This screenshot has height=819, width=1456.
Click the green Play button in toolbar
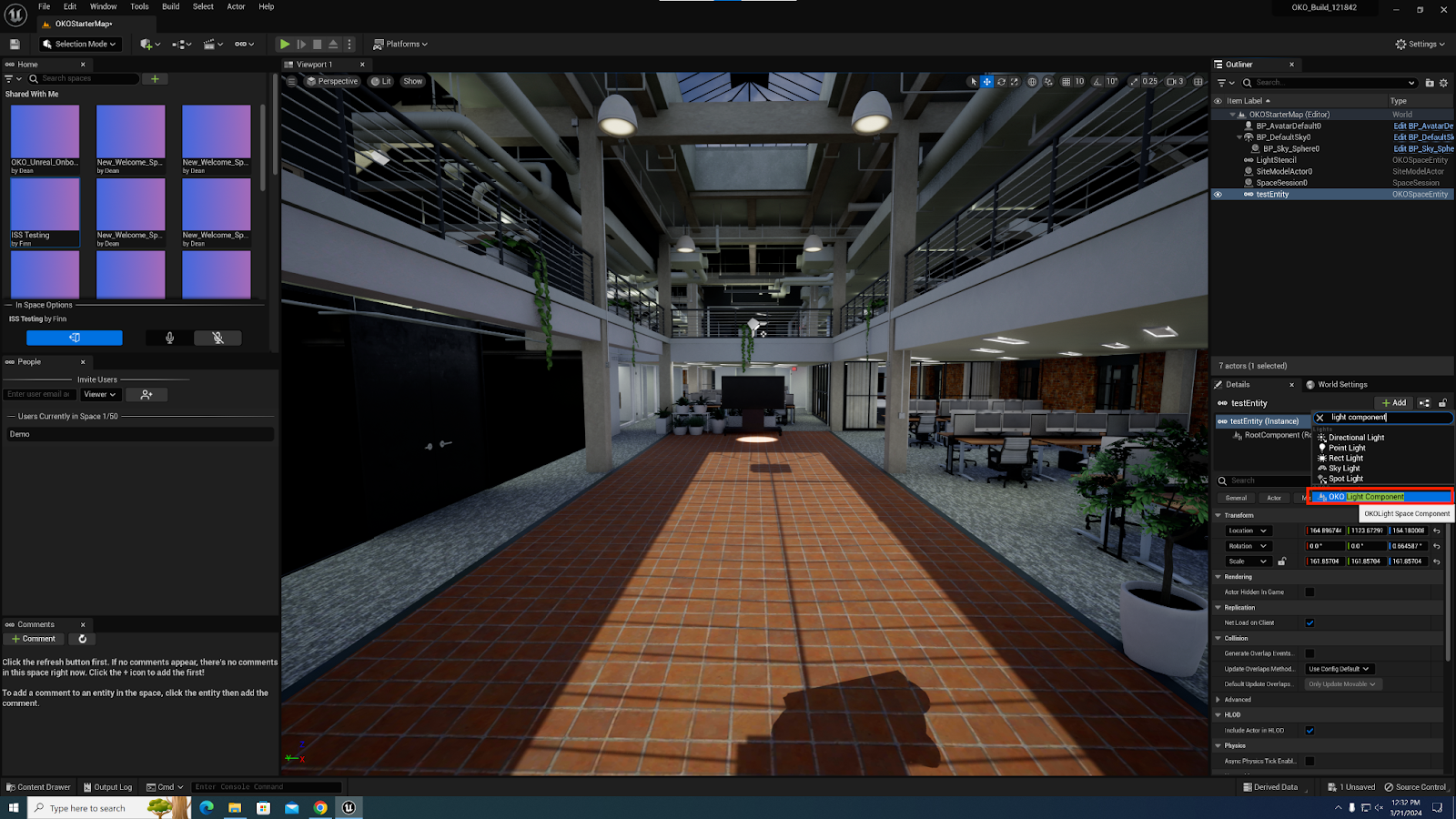pyautogui.click(x=285, y=44)
